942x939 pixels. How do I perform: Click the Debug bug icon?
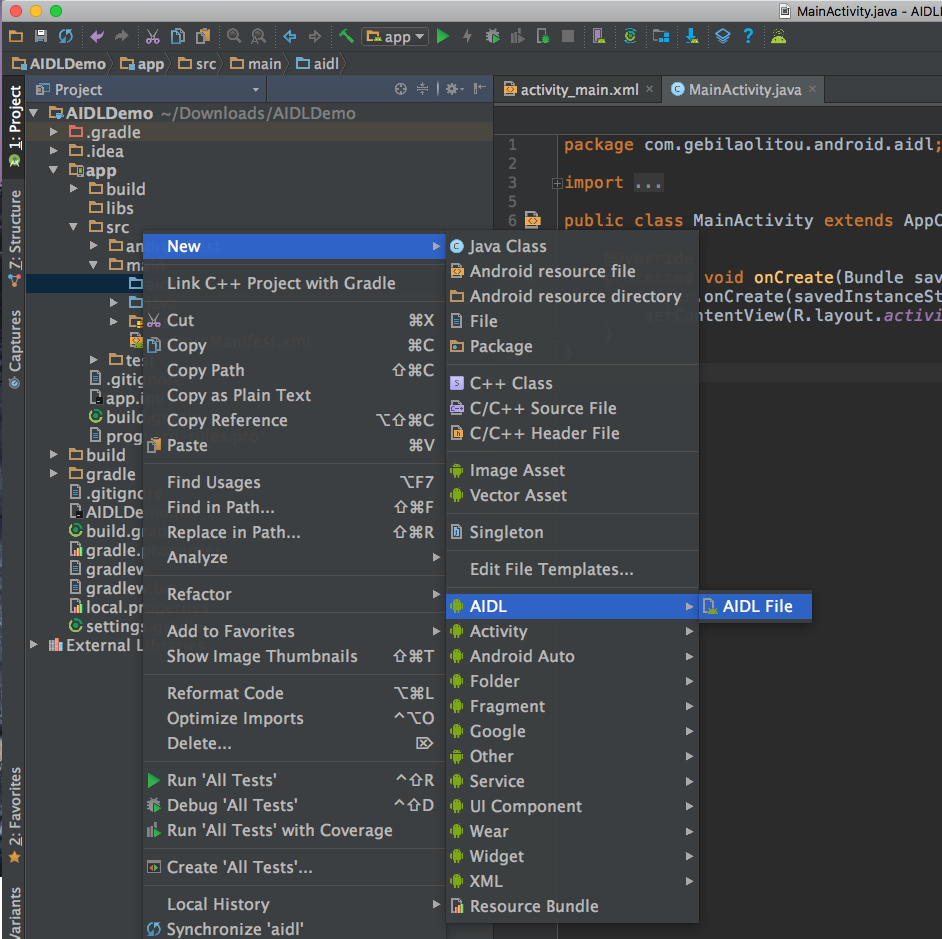pos(493,37)
